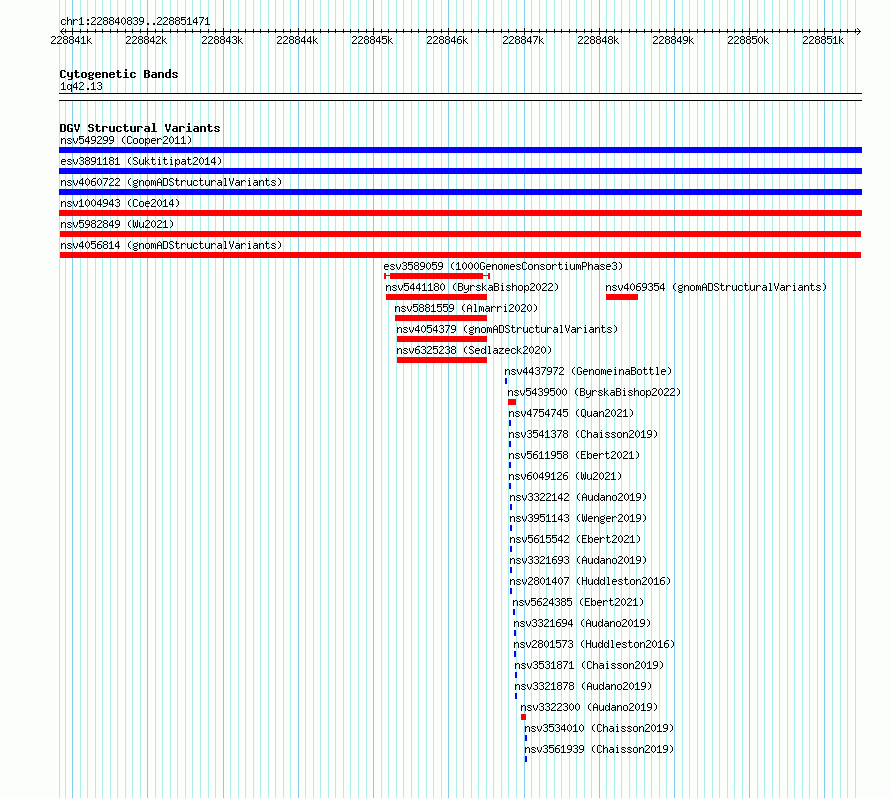The width and height of the screenshot is (890, 798).
Task: Click esv3589059 (1000GenomesConsortiumPhase3) label
Action: (503, 266)
